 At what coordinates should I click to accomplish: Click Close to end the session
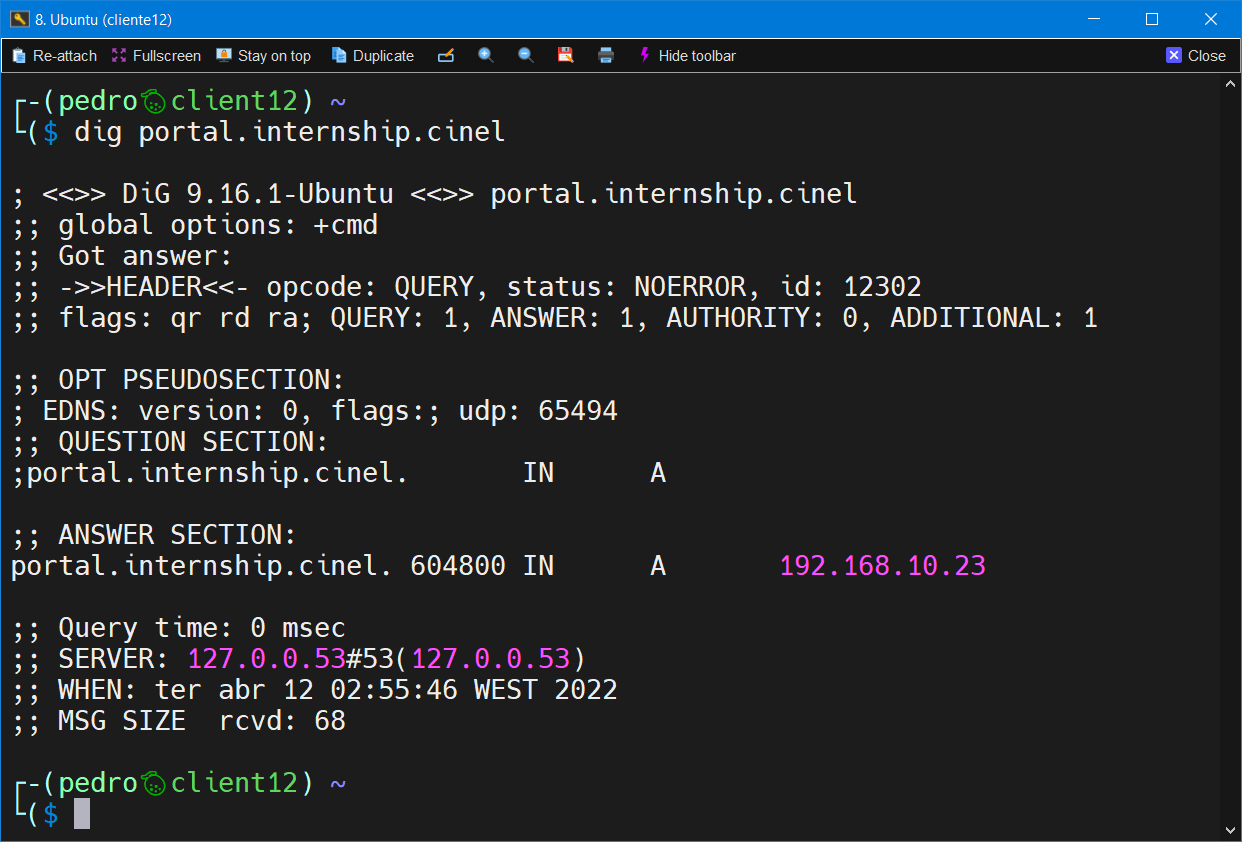click(x=1196, y=55)
